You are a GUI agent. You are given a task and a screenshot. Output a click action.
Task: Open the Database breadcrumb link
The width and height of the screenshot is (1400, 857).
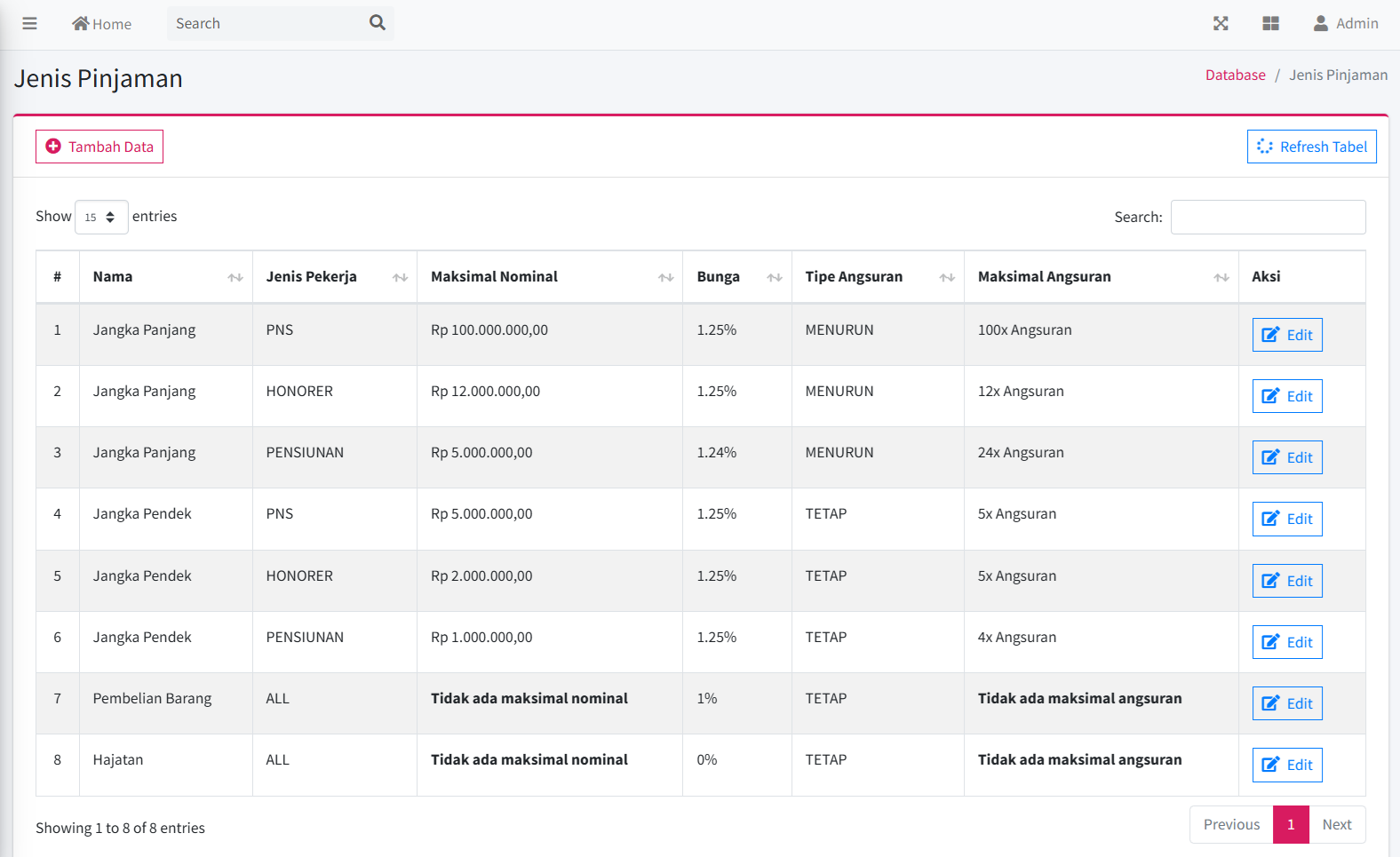(1235, 75)
